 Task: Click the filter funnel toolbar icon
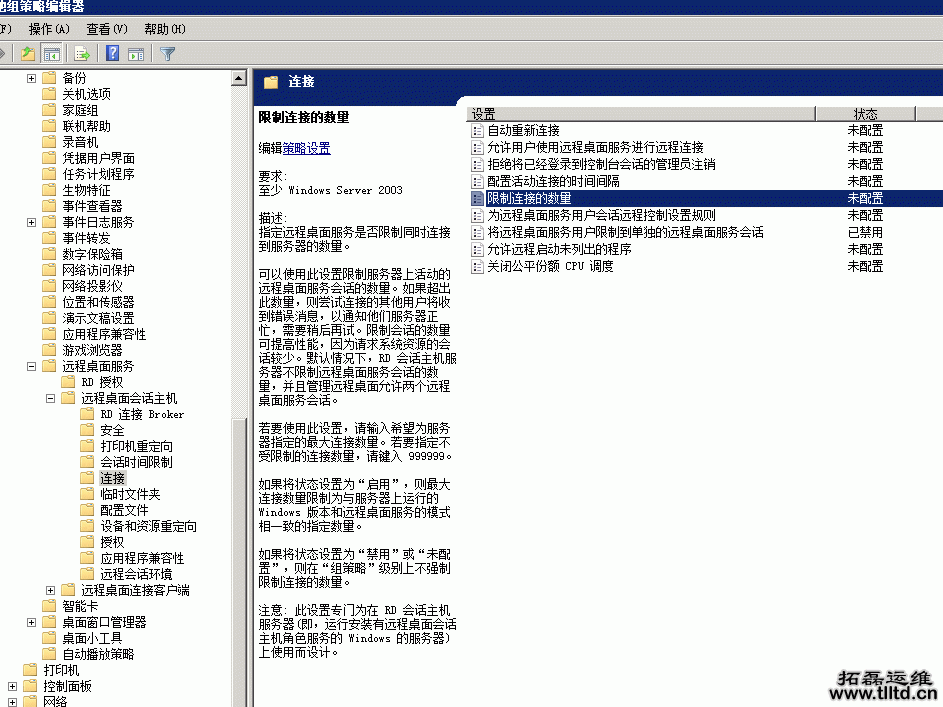coord(167,52)
